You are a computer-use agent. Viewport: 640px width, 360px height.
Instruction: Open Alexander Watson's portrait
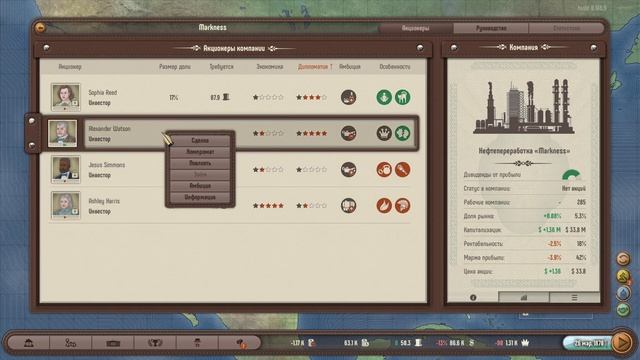[x=62, y=133]
